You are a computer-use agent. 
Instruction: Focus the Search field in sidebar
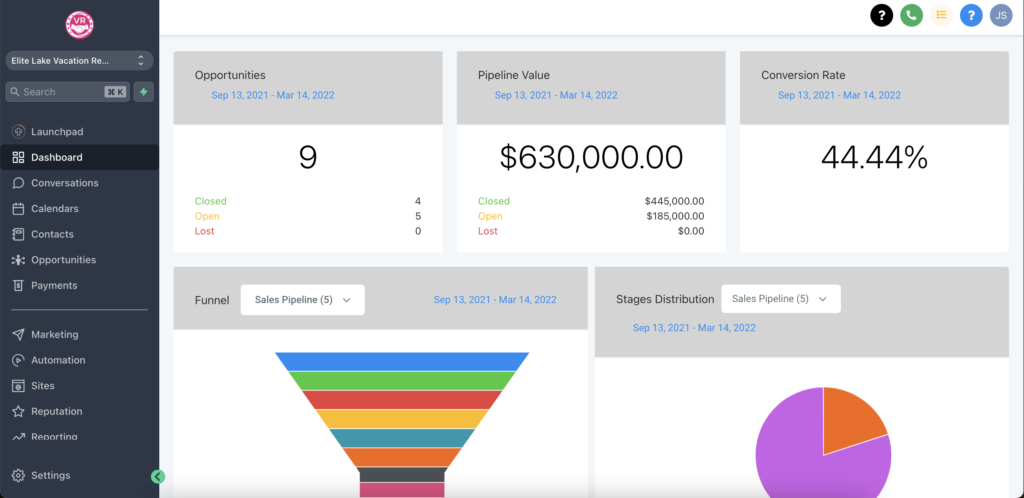click(68, 92)
